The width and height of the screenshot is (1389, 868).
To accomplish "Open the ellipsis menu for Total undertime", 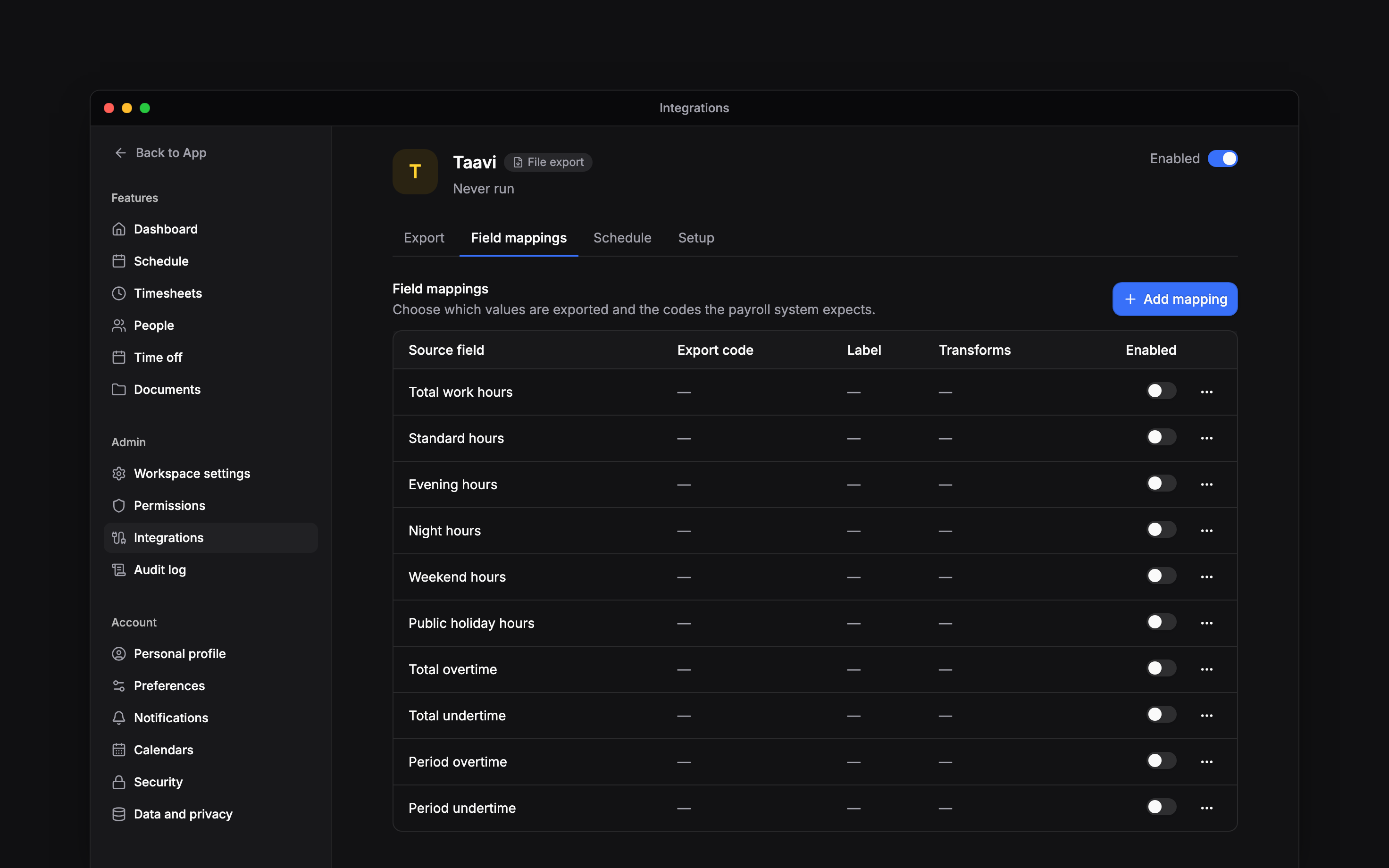I will (x=1206, y=716).
